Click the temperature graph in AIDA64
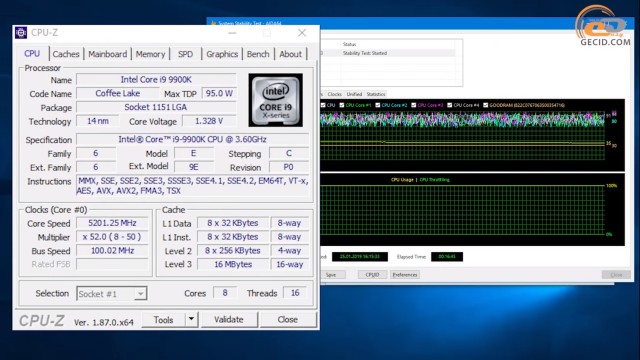Viewport: 640px width, 360px height. point(472,135)
